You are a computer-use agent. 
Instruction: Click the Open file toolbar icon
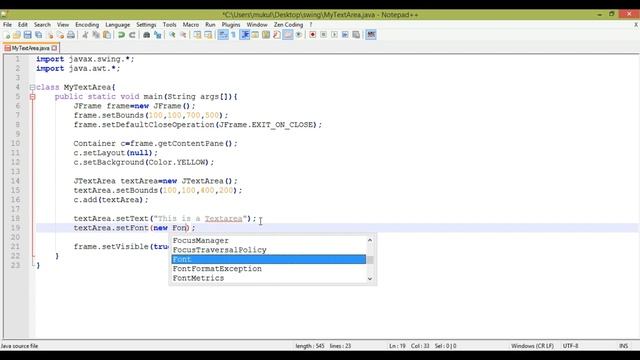(17, 35)
